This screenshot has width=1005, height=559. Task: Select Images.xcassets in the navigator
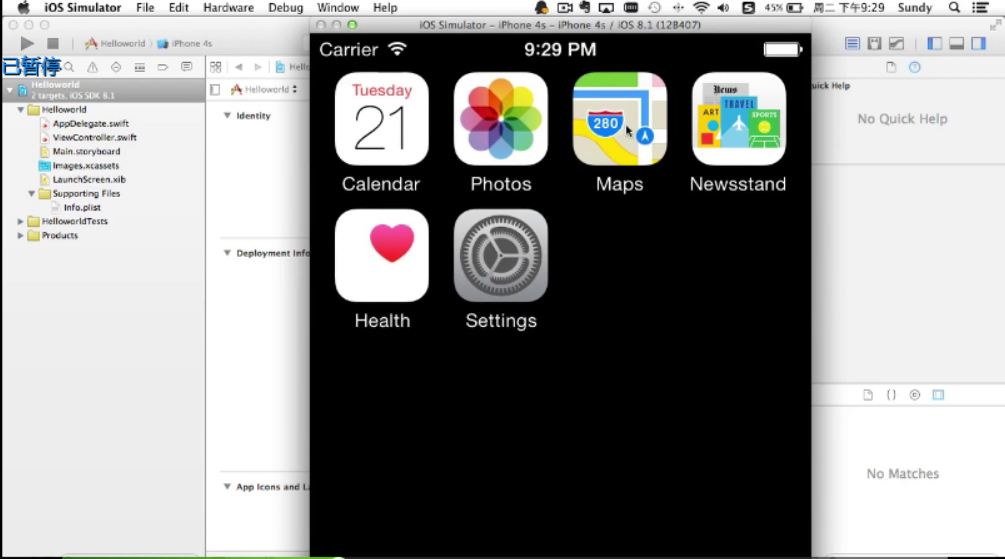85,166
